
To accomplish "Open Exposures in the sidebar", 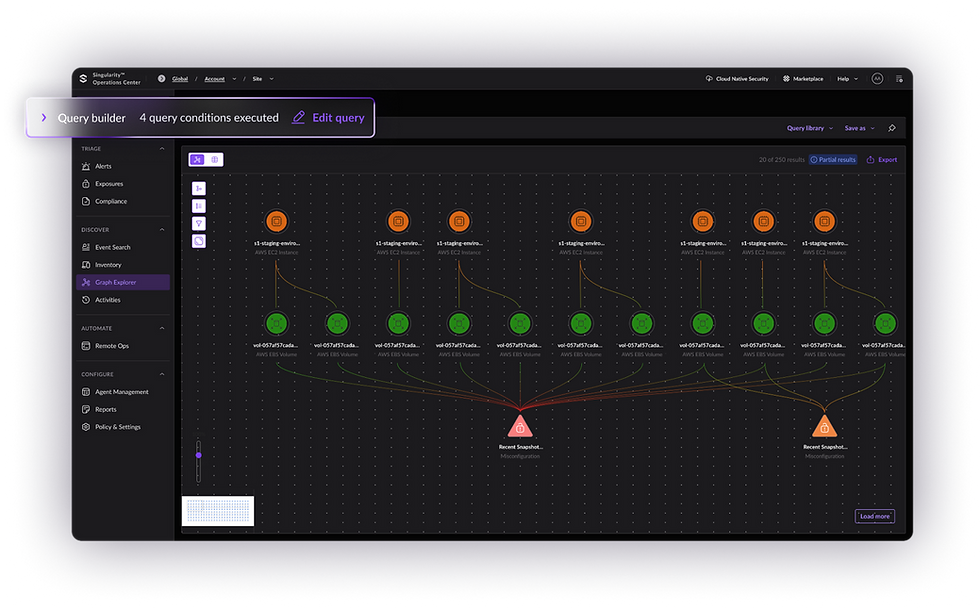I will coord(122,184).
